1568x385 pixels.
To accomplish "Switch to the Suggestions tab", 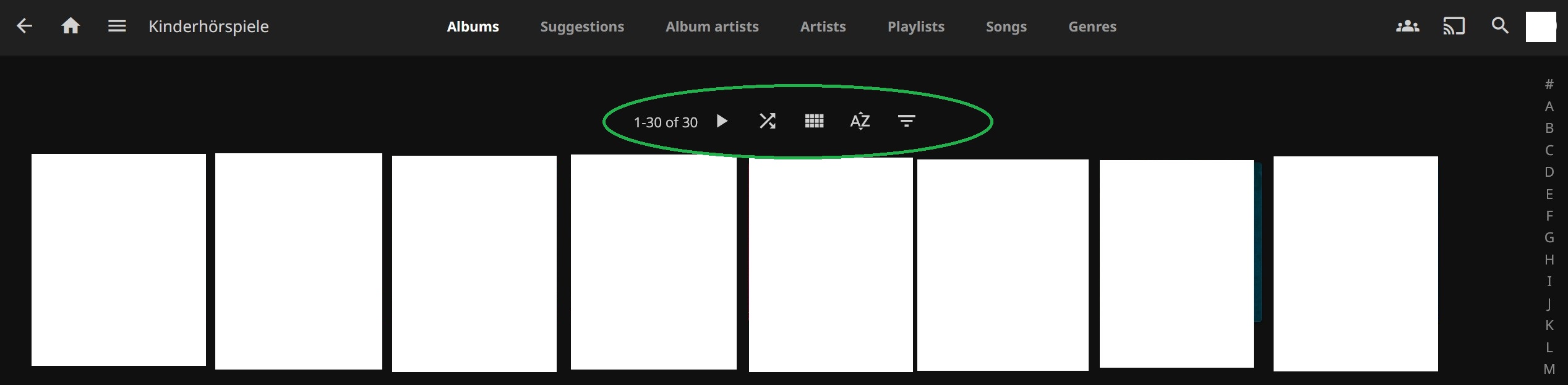I will pyautogui.click(x=582, y=27).
